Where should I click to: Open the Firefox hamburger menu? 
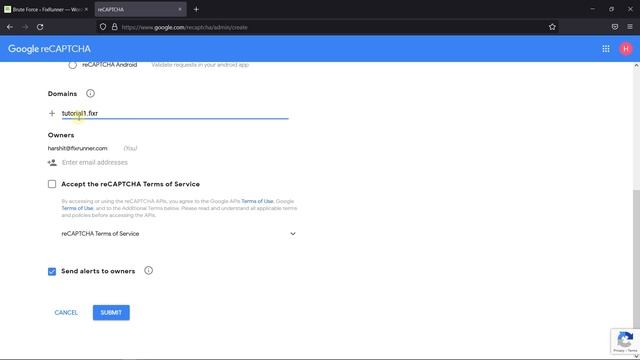point(630,27)
